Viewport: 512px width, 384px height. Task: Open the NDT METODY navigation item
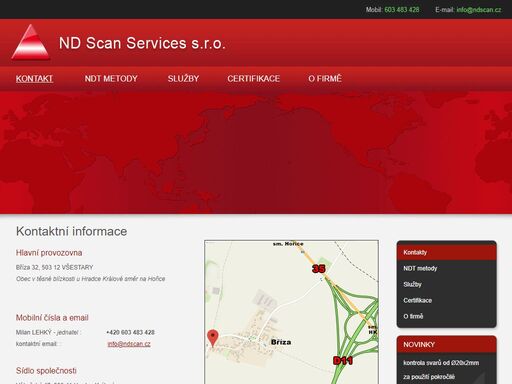point(111,79)
